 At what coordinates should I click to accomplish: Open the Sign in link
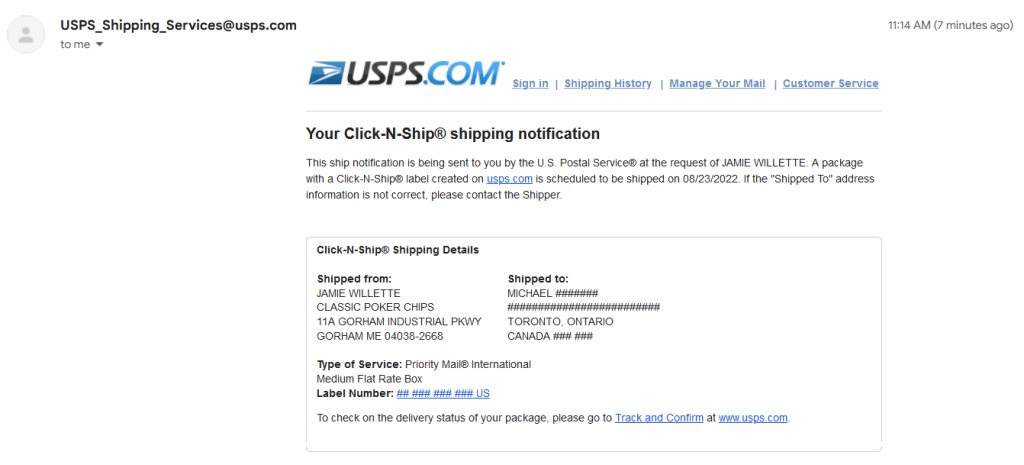[x=530, y=84]
